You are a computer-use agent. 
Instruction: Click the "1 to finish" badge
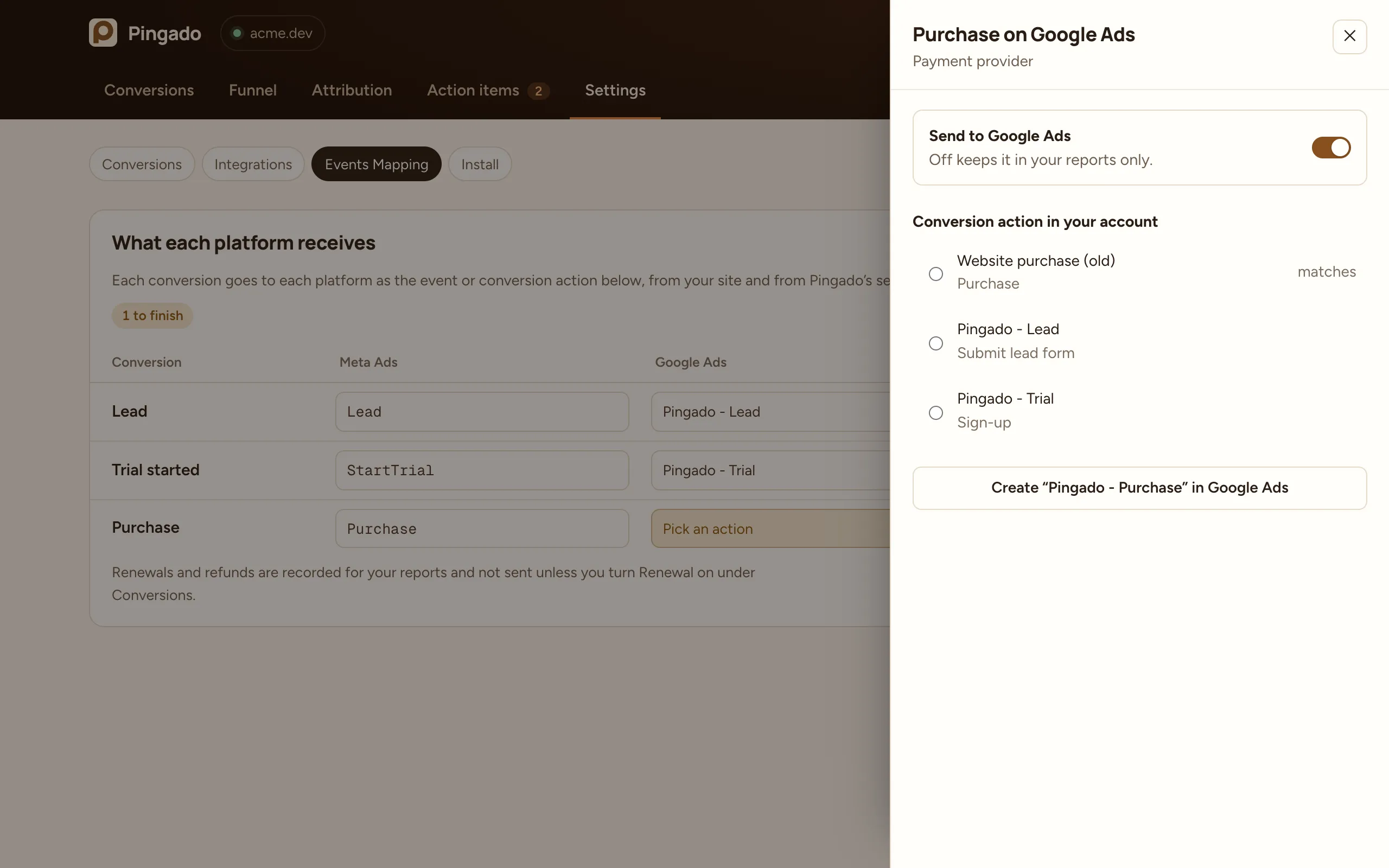click(x=152, y=316)
